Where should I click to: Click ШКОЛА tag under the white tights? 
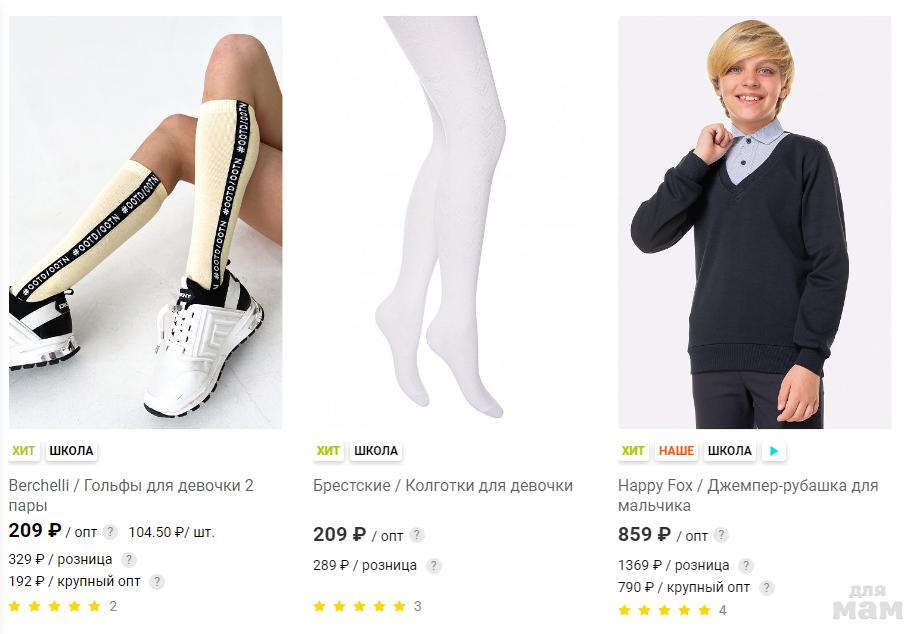(x=376, y=451)
